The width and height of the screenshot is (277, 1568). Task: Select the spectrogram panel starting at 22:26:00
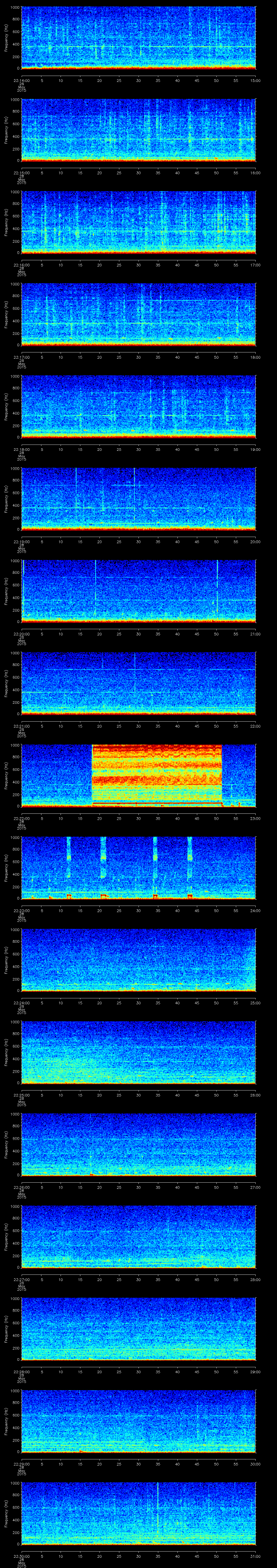[x=139, y=1144]
